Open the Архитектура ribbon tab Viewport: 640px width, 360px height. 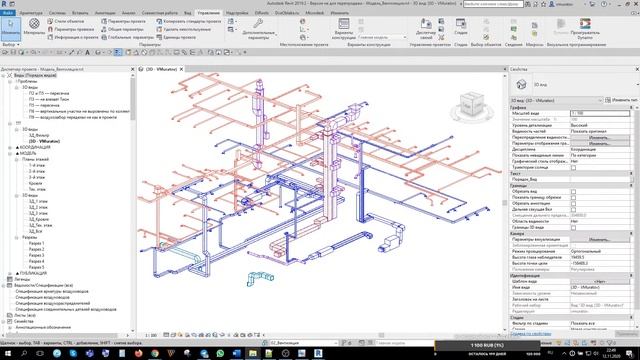[x=31, y=13]
